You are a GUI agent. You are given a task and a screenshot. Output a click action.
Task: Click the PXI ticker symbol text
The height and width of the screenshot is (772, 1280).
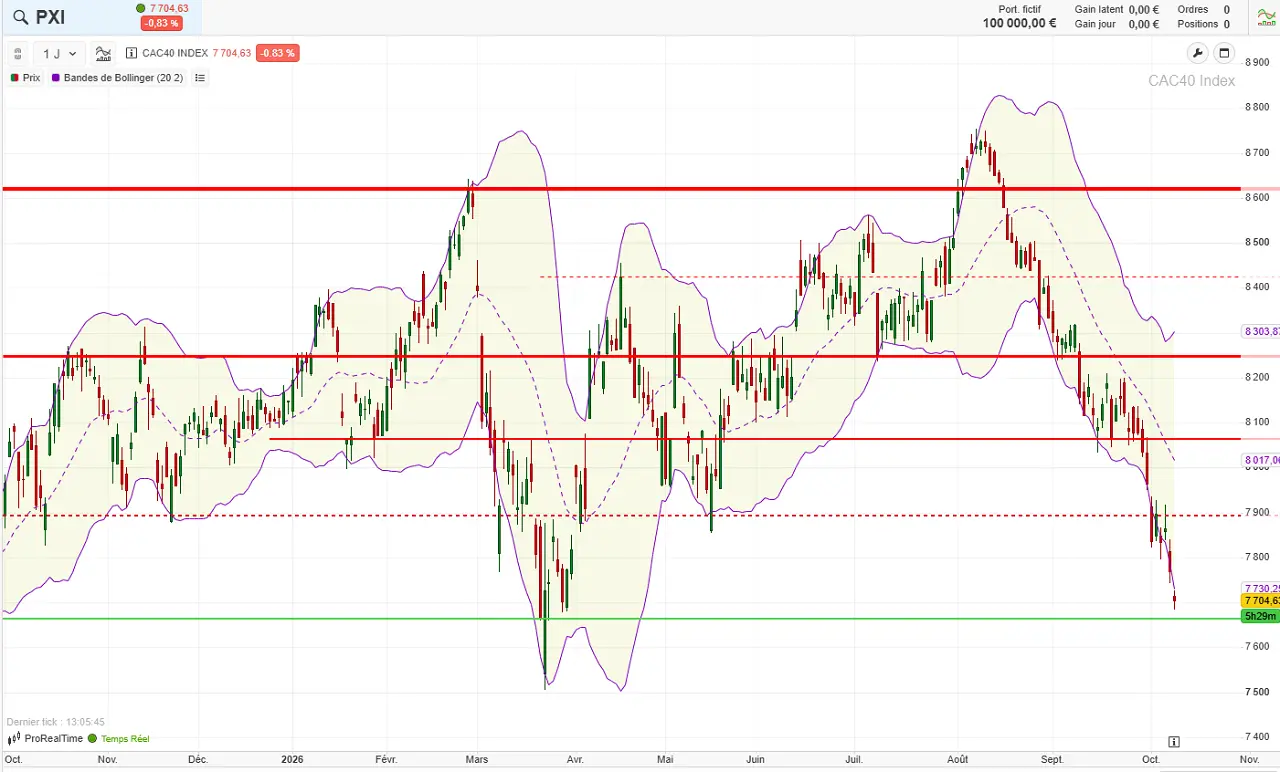(50, 17)
